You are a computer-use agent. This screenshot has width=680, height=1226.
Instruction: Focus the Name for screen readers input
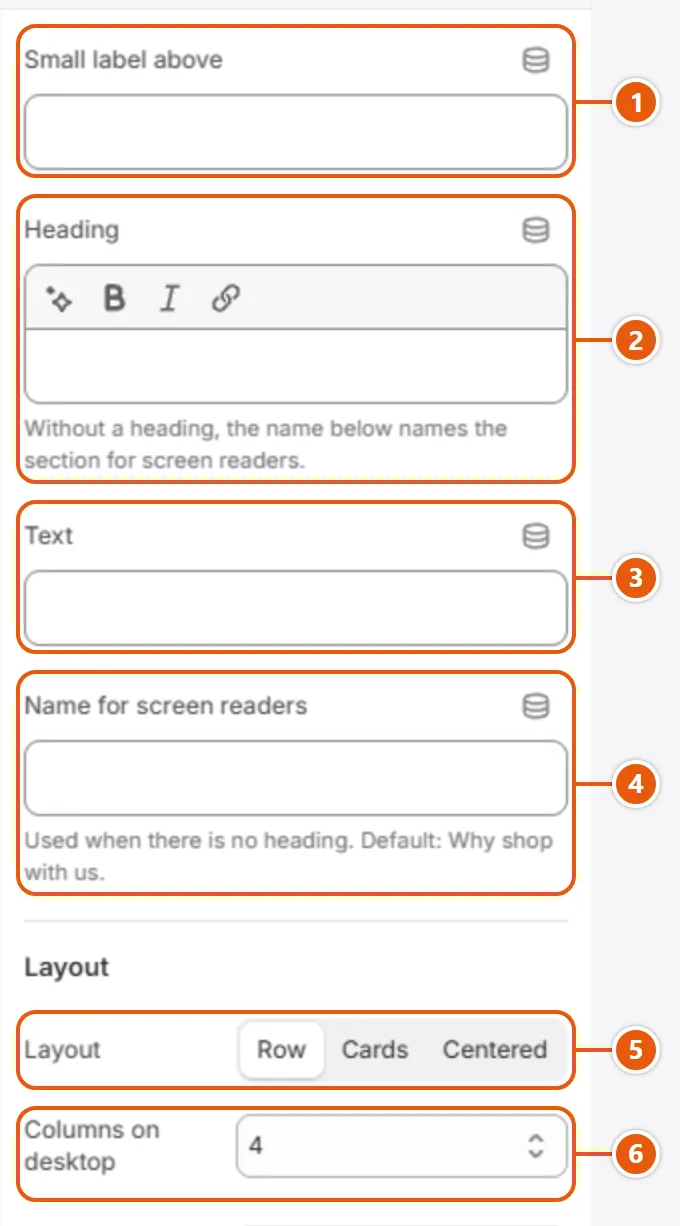pos(296,778)
